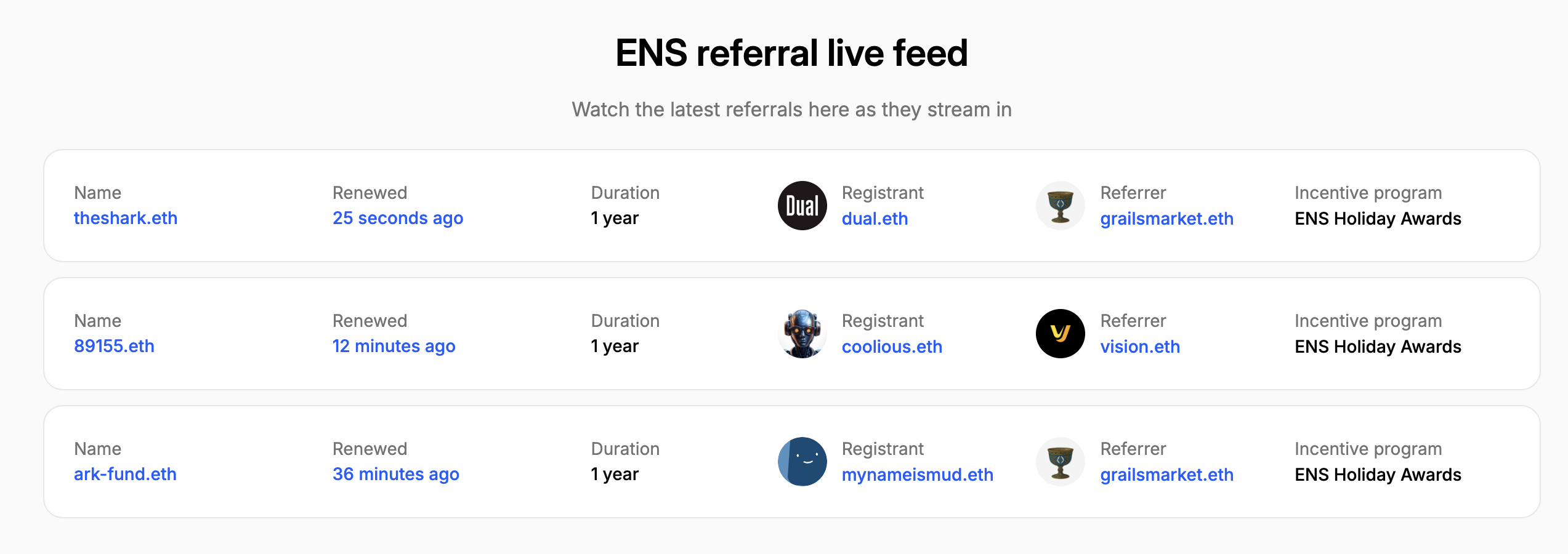Click the "ENS referral live feed" heading

(x=791, y=53)
